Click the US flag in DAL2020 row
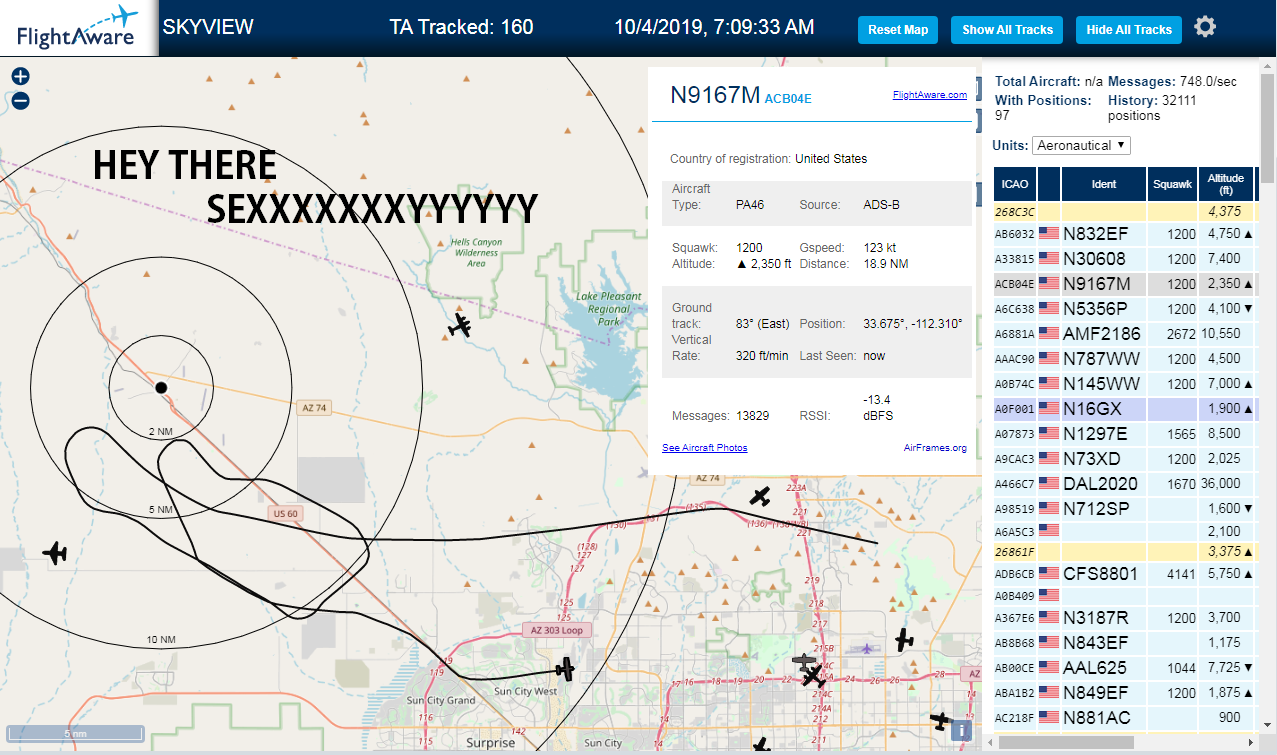1277x755 pixels. point(1049,484)
